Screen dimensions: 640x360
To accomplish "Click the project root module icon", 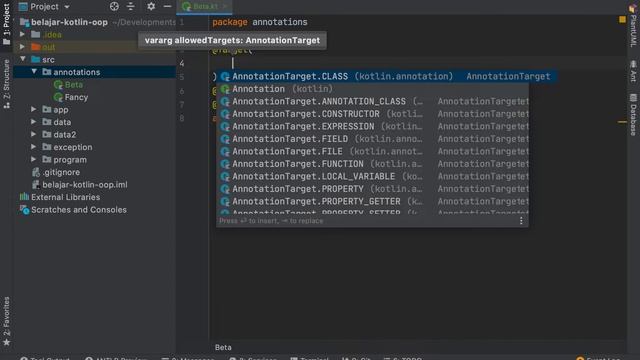I will [x=24, y=22].
